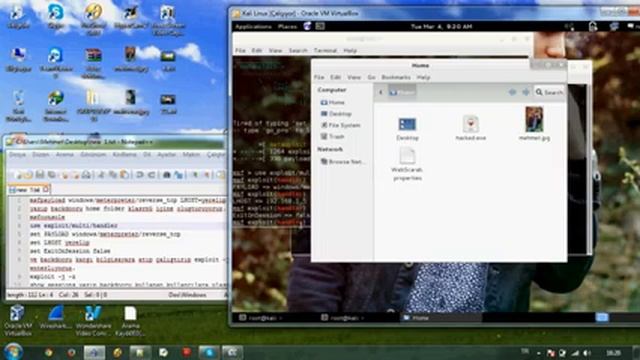Open the Ayarlar menu in Notepad++

pos(167,155)
